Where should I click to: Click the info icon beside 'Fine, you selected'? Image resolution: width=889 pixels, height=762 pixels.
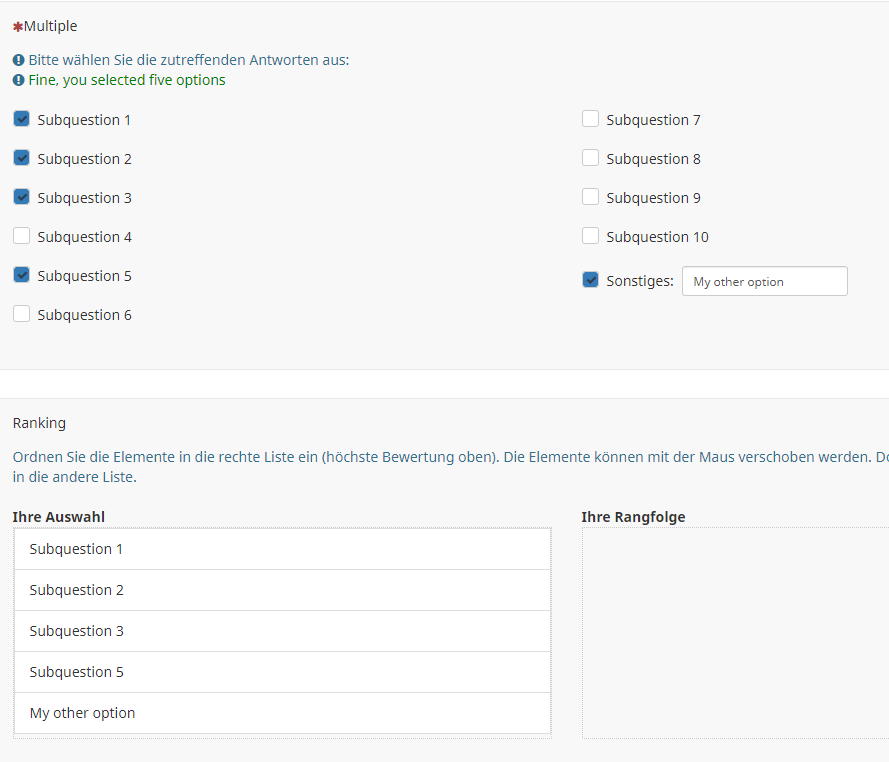pyautogui.click(x=18, y=80)
